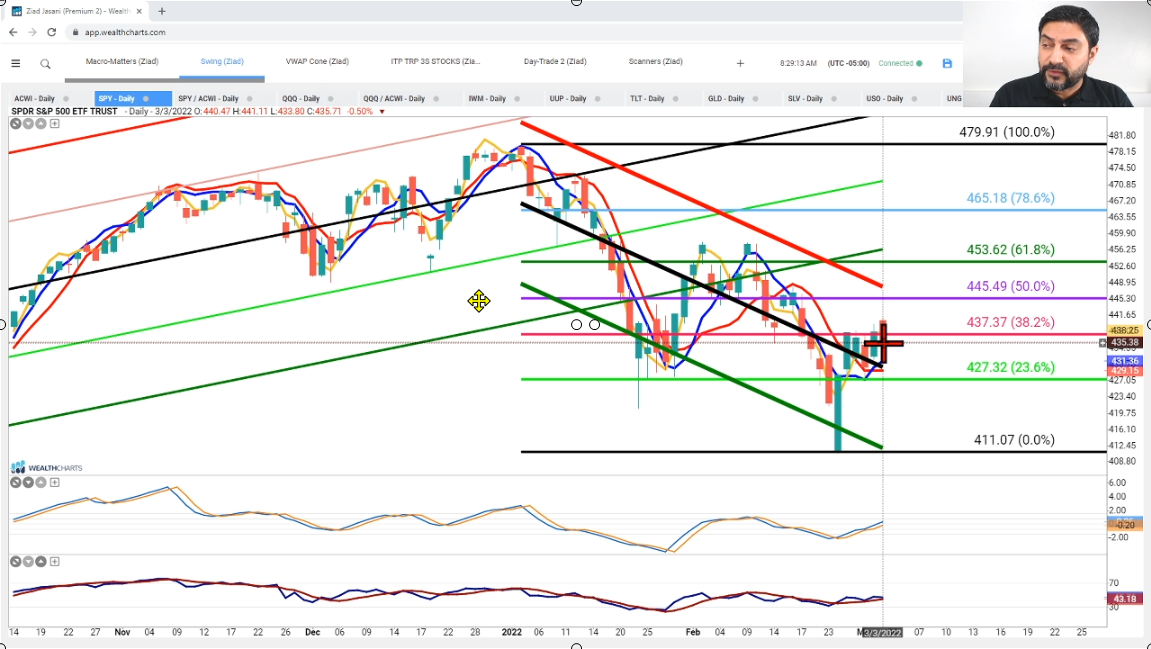
Task: Click the 479.91 (100.0%) Fibonacci label
Action: click(1006, 132)
